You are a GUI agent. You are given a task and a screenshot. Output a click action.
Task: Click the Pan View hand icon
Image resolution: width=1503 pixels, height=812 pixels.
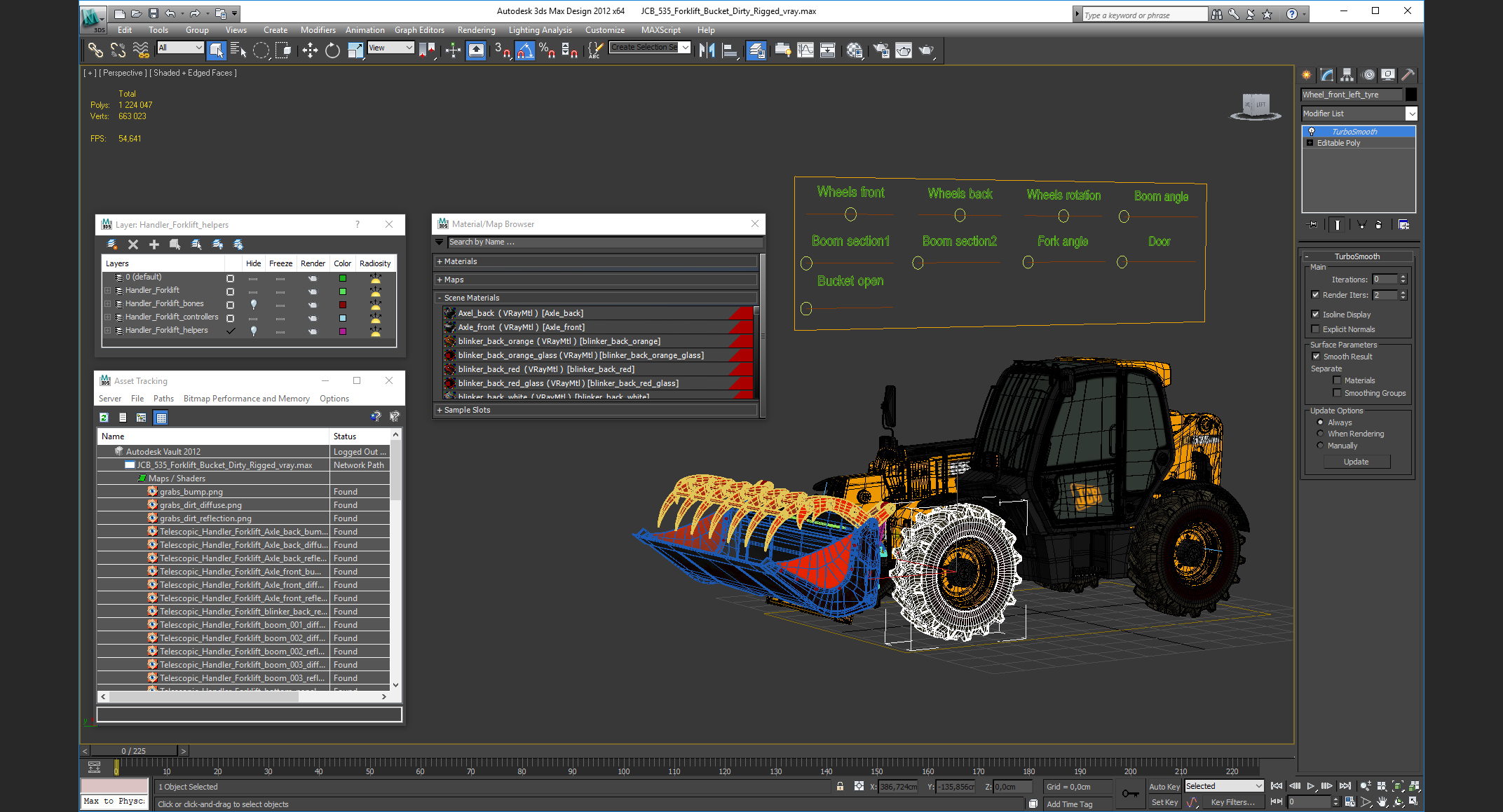[1382, 801]
